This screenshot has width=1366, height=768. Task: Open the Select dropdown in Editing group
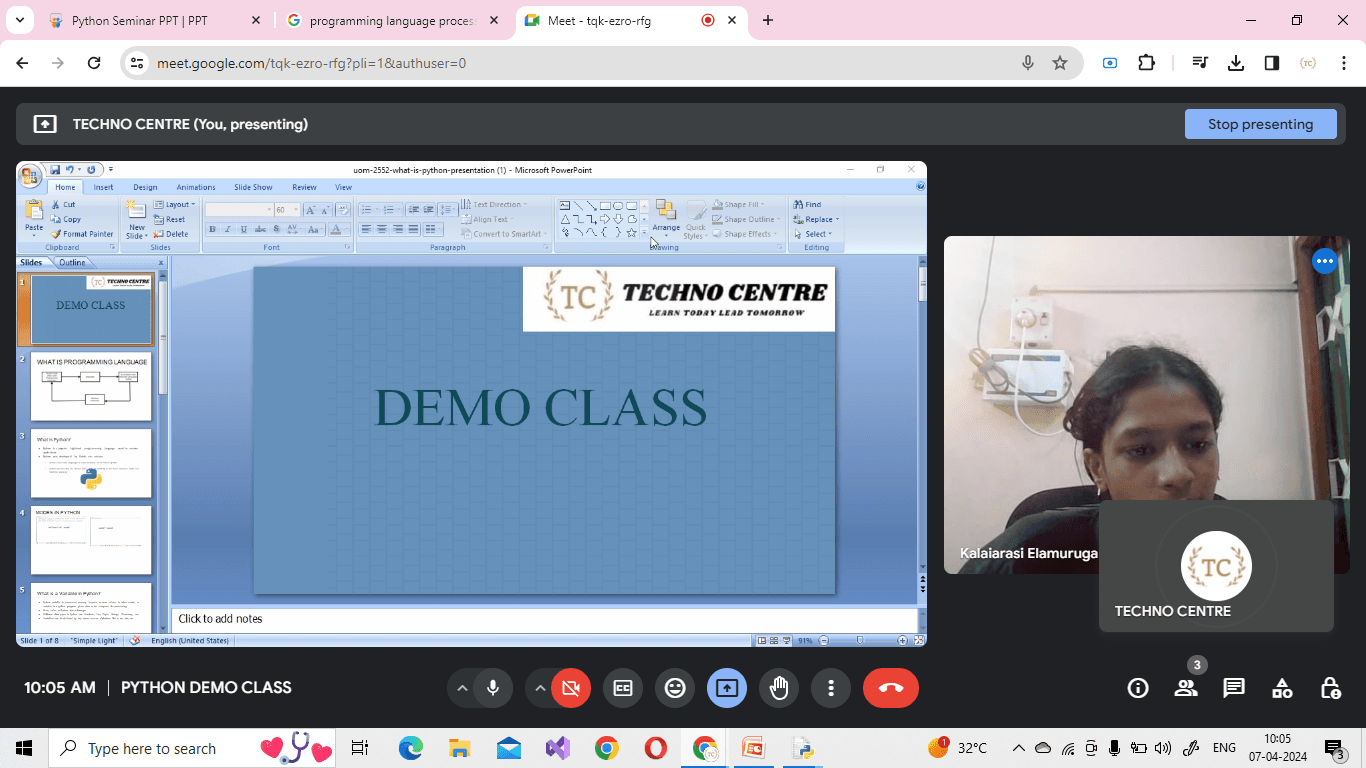811,234
